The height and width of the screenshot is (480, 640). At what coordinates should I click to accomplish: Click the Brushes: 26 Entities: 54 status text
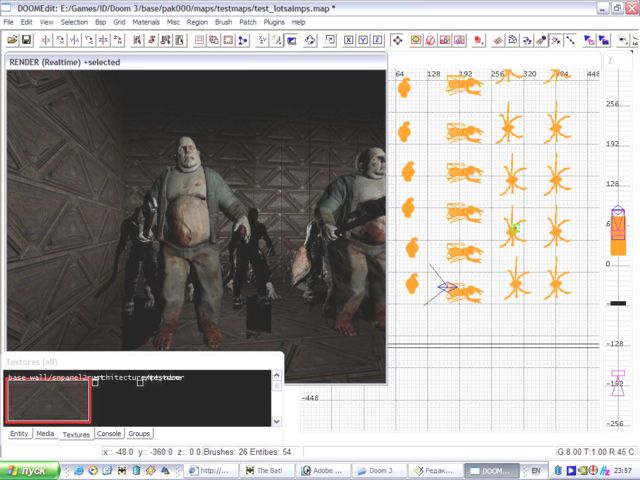click(247, 452)
